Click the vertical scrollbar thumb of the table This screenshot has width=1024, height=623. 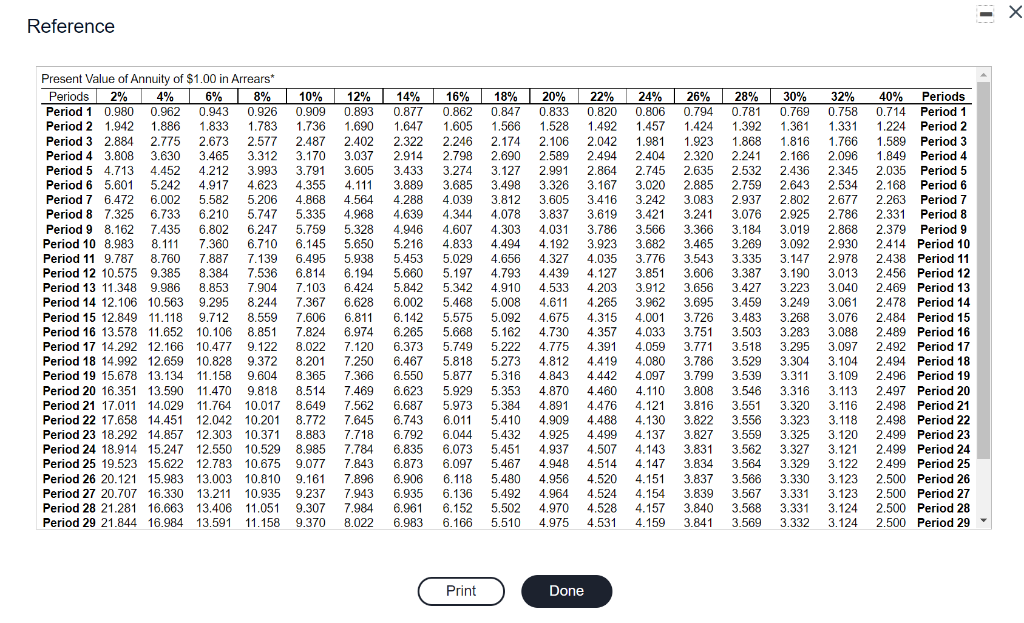coord(984,270)
